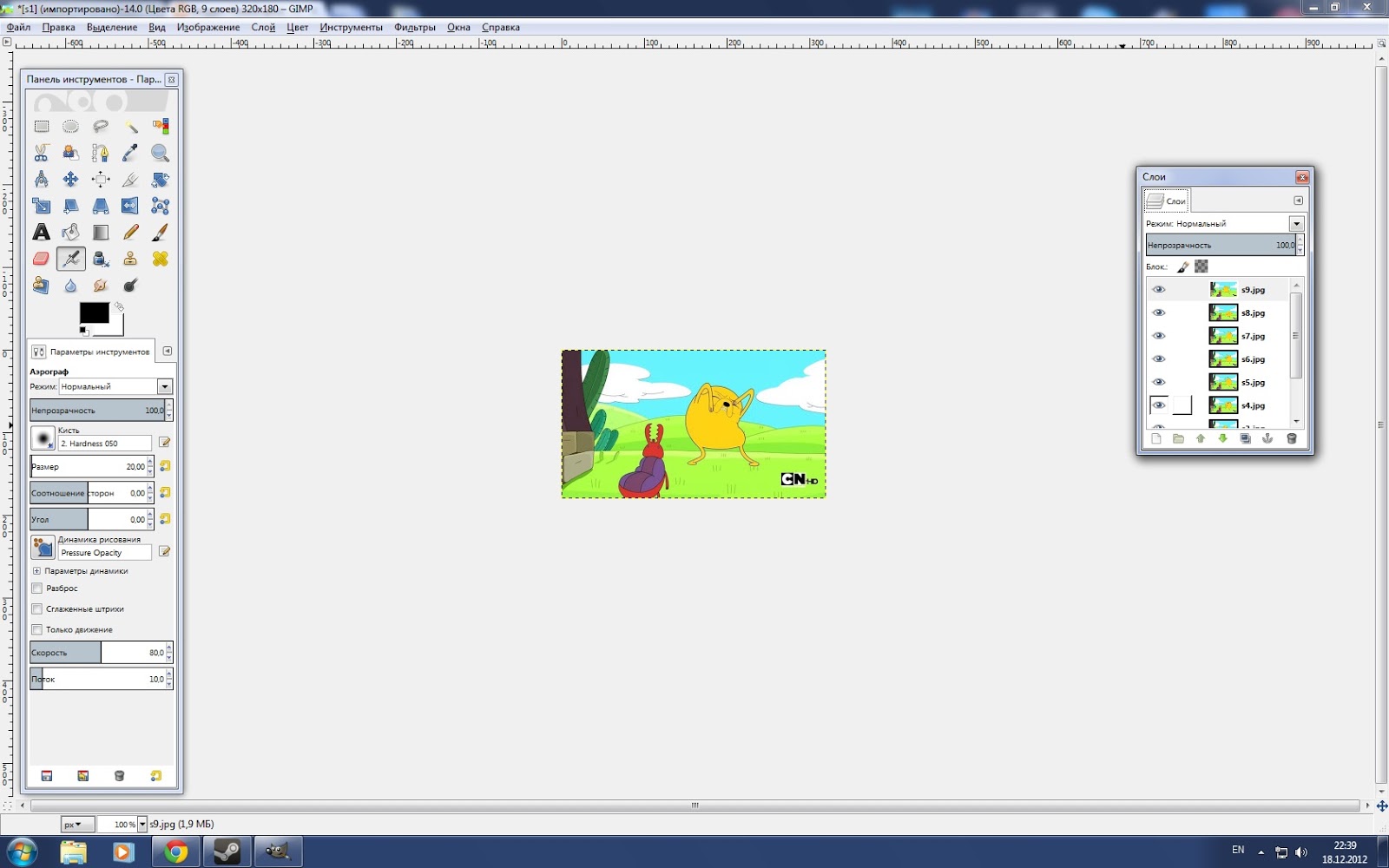Select the Measure compass tool
The image size is (1389, 868).
(x=41, y=180)
